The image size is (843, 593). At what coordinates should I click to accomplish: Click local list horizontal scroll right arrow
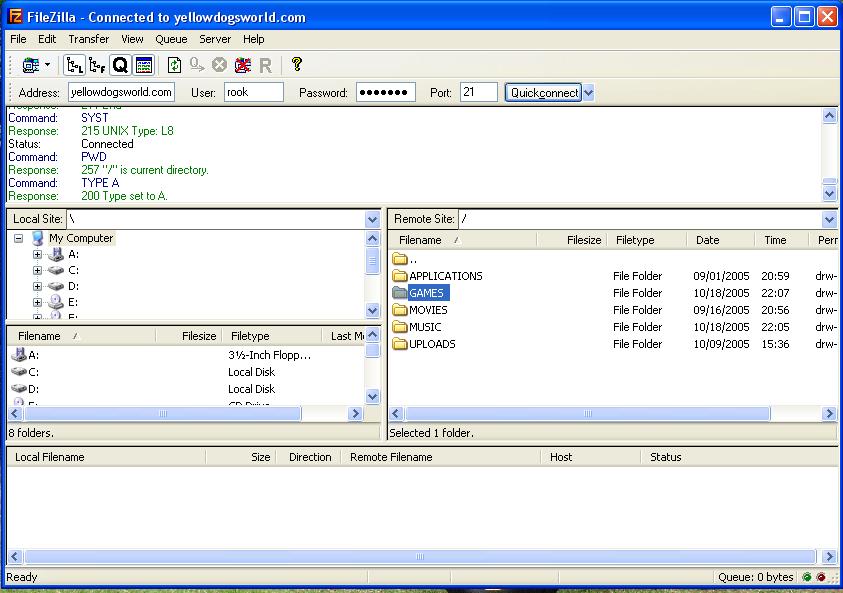click(x=355, y=413)
